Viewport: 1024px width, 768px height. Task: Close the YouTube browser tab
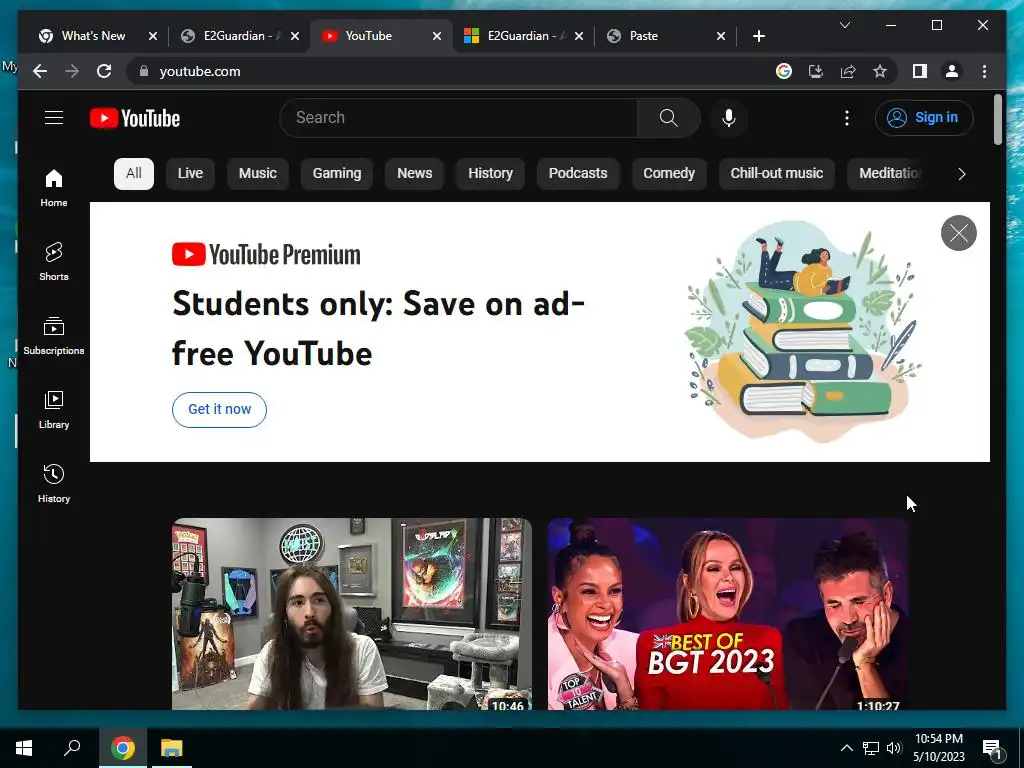437,36
